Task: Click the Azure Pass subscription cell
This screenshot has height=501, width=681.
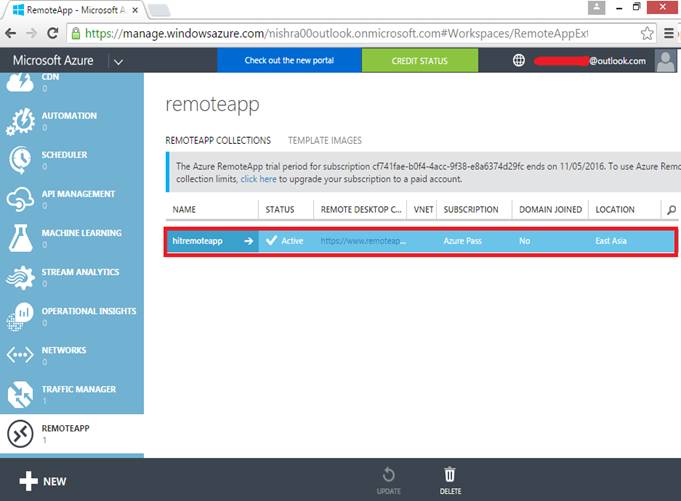Action: (x=462, y=241)
